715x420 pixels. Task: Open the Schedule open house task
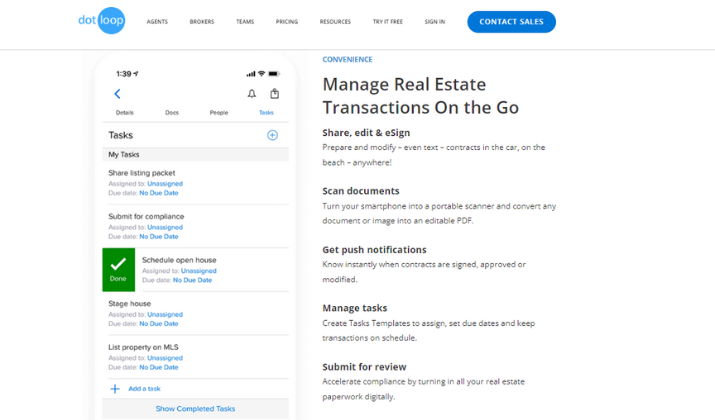pos(179,260)
